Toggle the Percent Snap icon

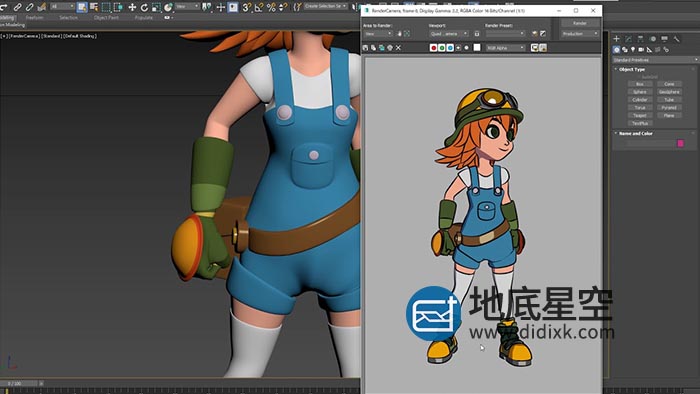pos(271,7)
